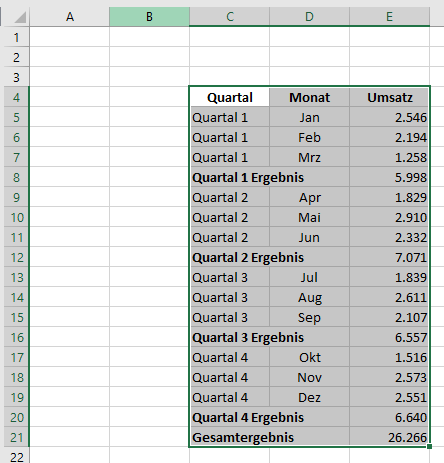Select column C header

(229, 17)
